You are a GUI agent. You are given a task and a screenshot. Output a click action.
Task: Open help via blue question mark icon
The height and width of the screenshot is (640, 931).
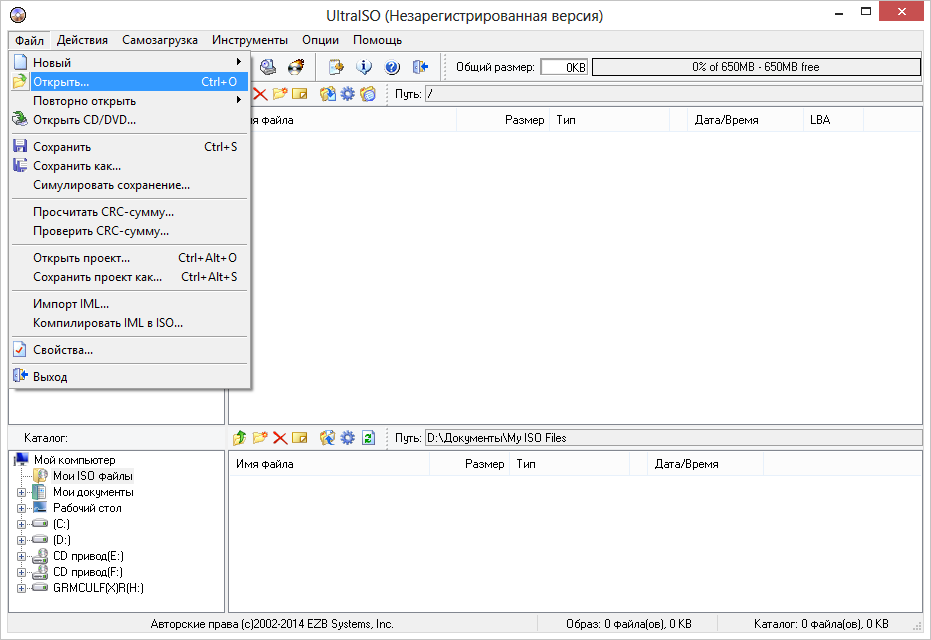click(x=392, y=67)
